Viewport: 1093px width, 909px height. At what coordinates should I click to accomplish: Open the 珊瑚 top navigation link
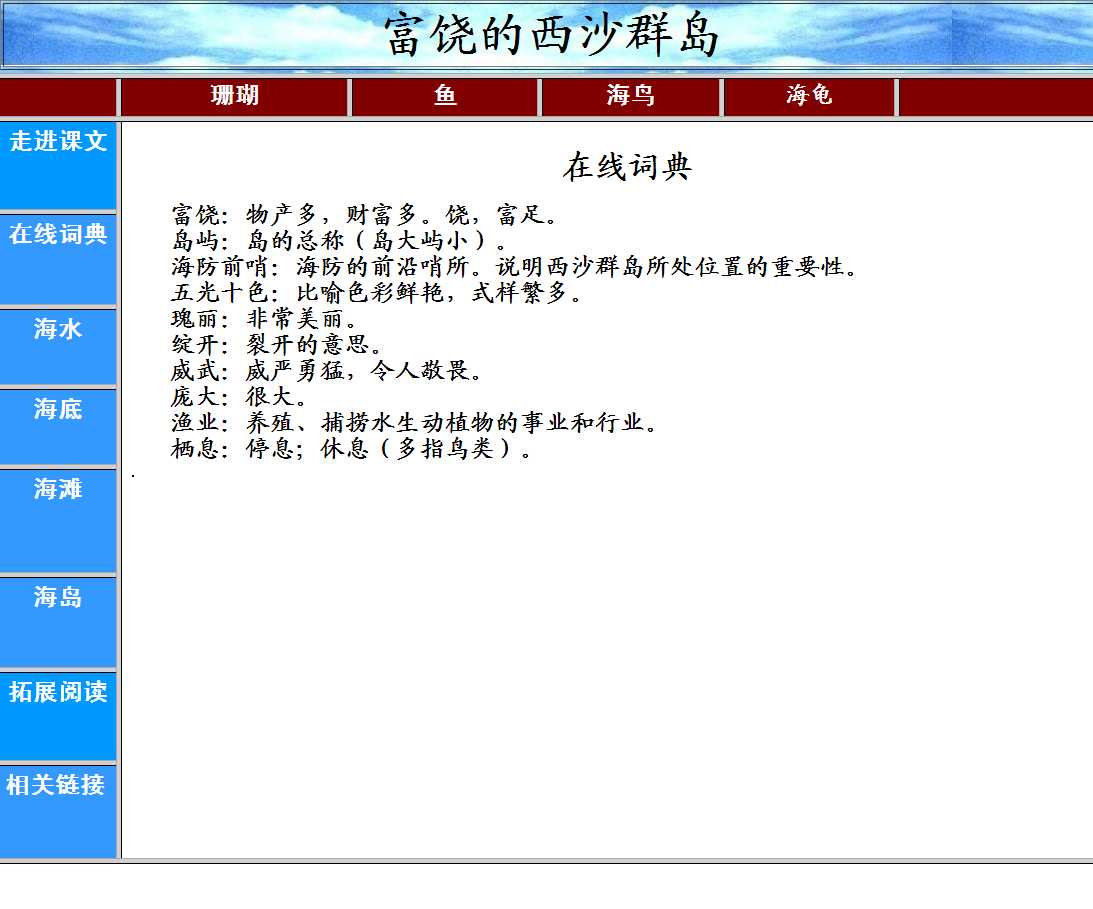click(x=235, y=96)
